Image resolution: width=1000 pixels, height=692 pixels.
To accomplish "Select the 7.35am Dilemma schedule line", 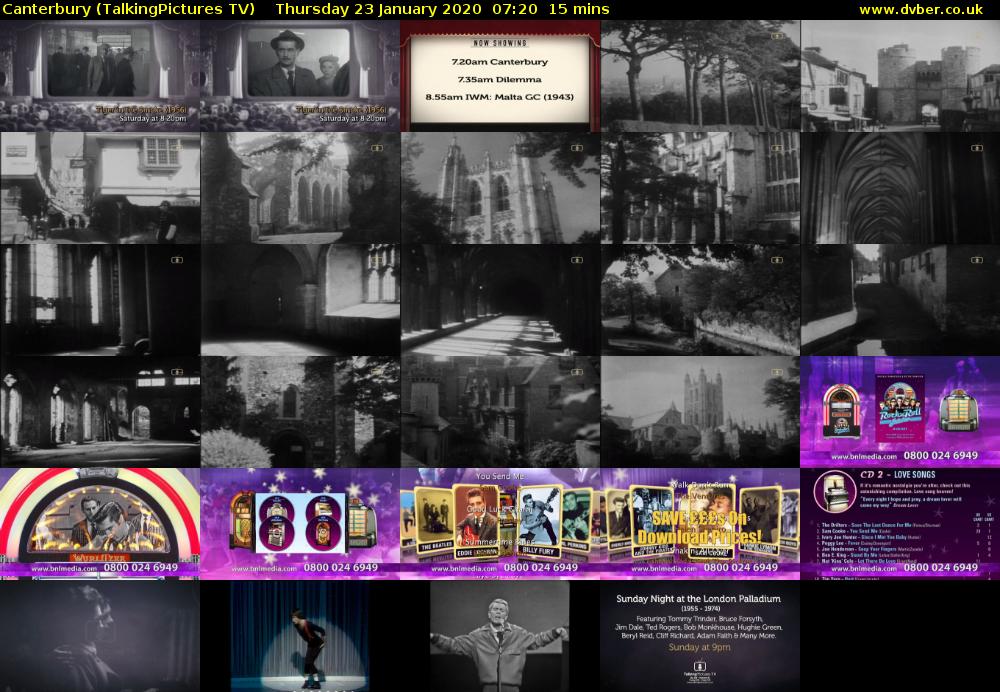I will (x=499, y=80).
